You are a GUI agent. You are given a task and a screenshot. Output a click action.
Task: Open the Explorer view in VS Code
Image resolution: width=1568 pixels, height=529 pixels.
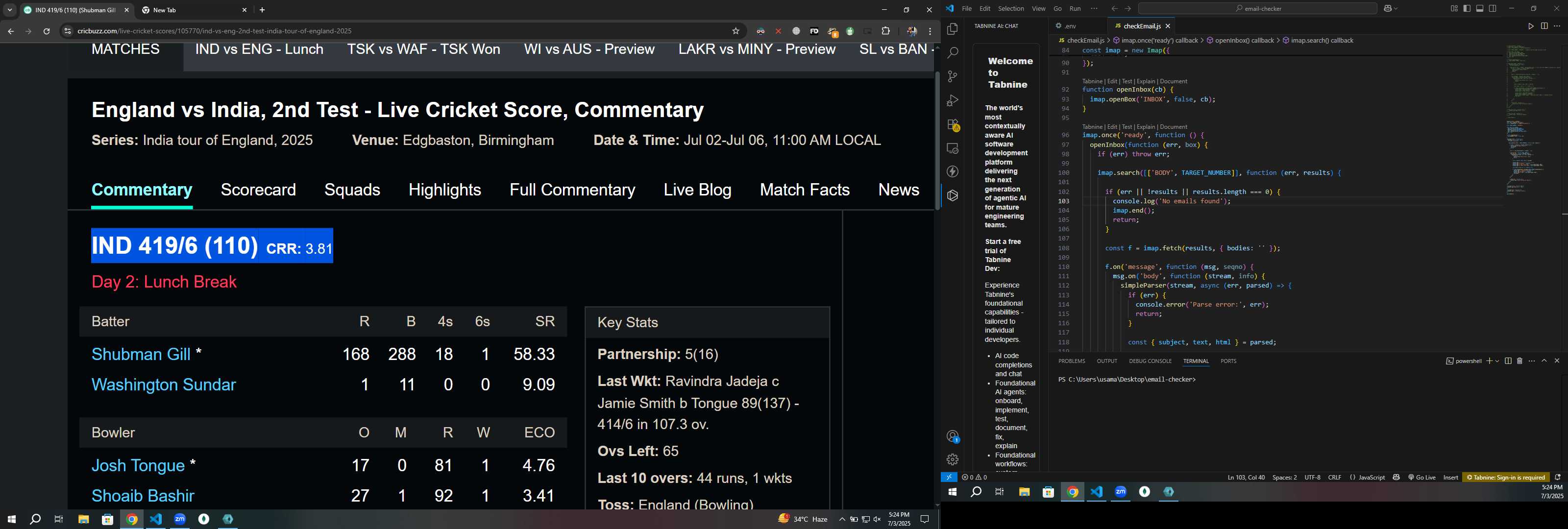pos(953,29)
